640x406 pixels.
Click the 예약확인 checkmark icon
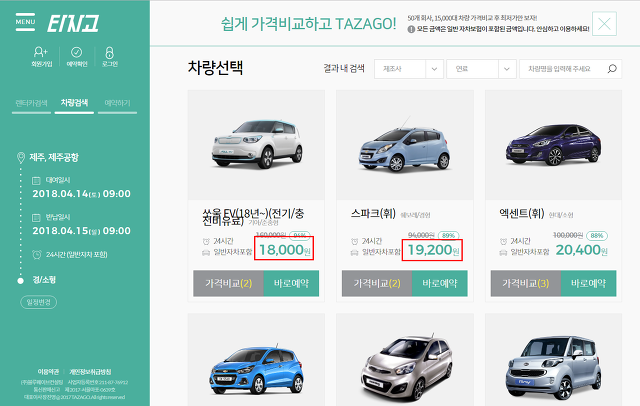pos(76,52)
